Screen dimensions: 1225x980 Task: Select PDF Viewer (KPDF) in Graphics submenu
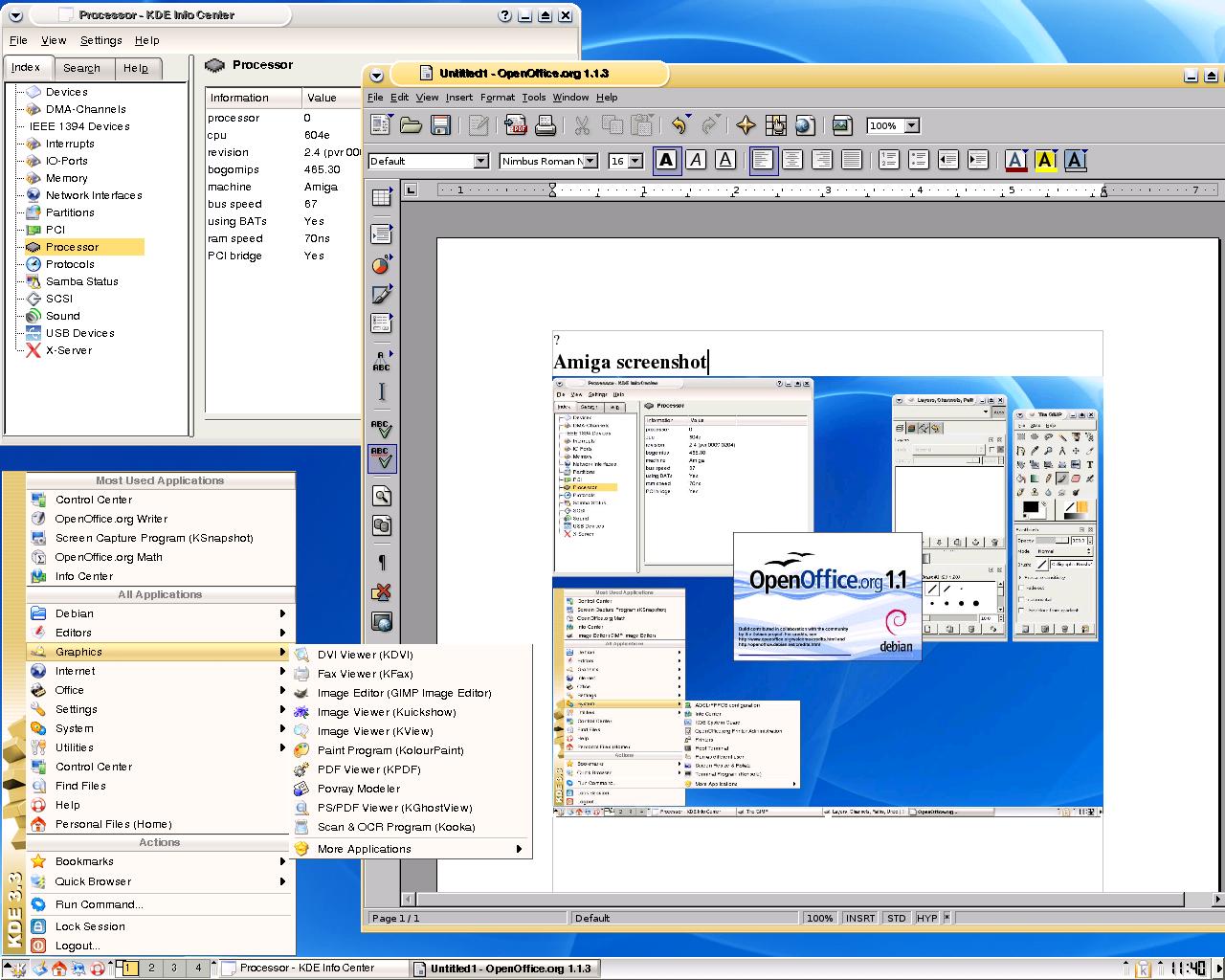pyautogui.click(x=412, y=769)
